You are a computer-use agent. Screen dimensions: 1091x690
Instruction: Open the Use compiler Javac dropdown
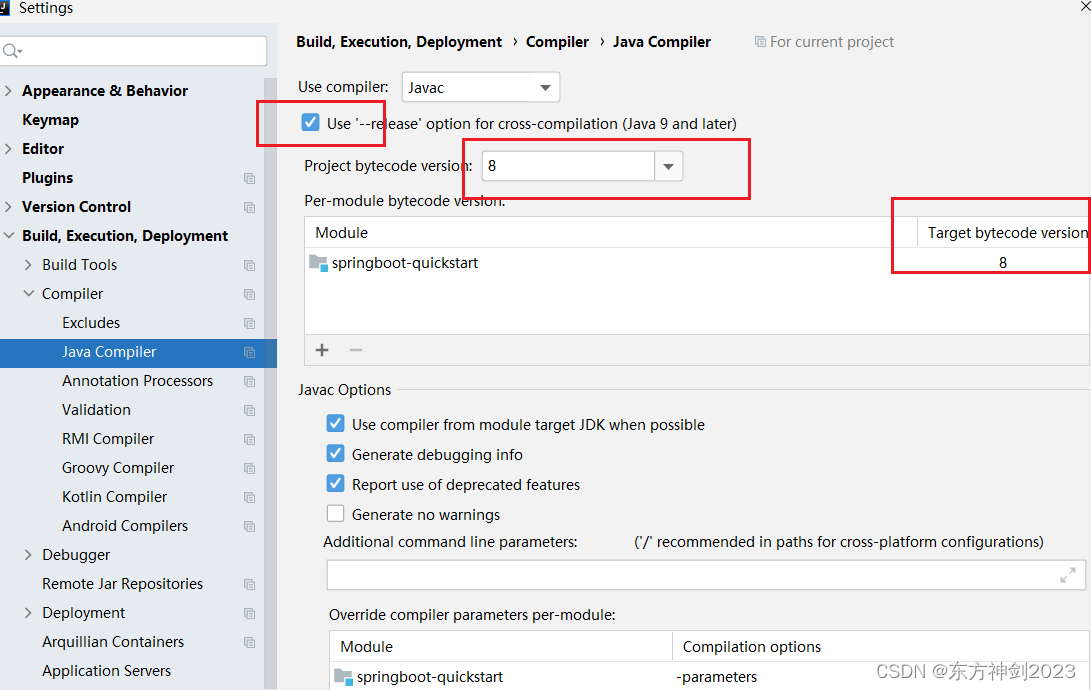click(x=480, y=88)
